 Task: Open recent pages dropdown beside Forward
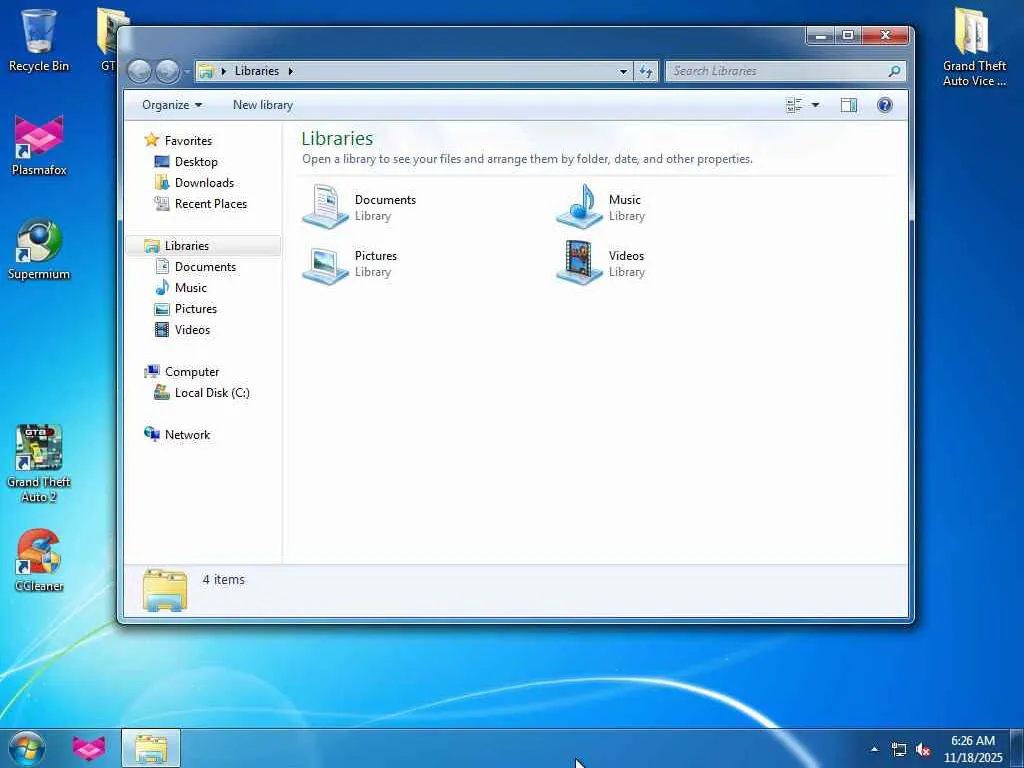186,71
